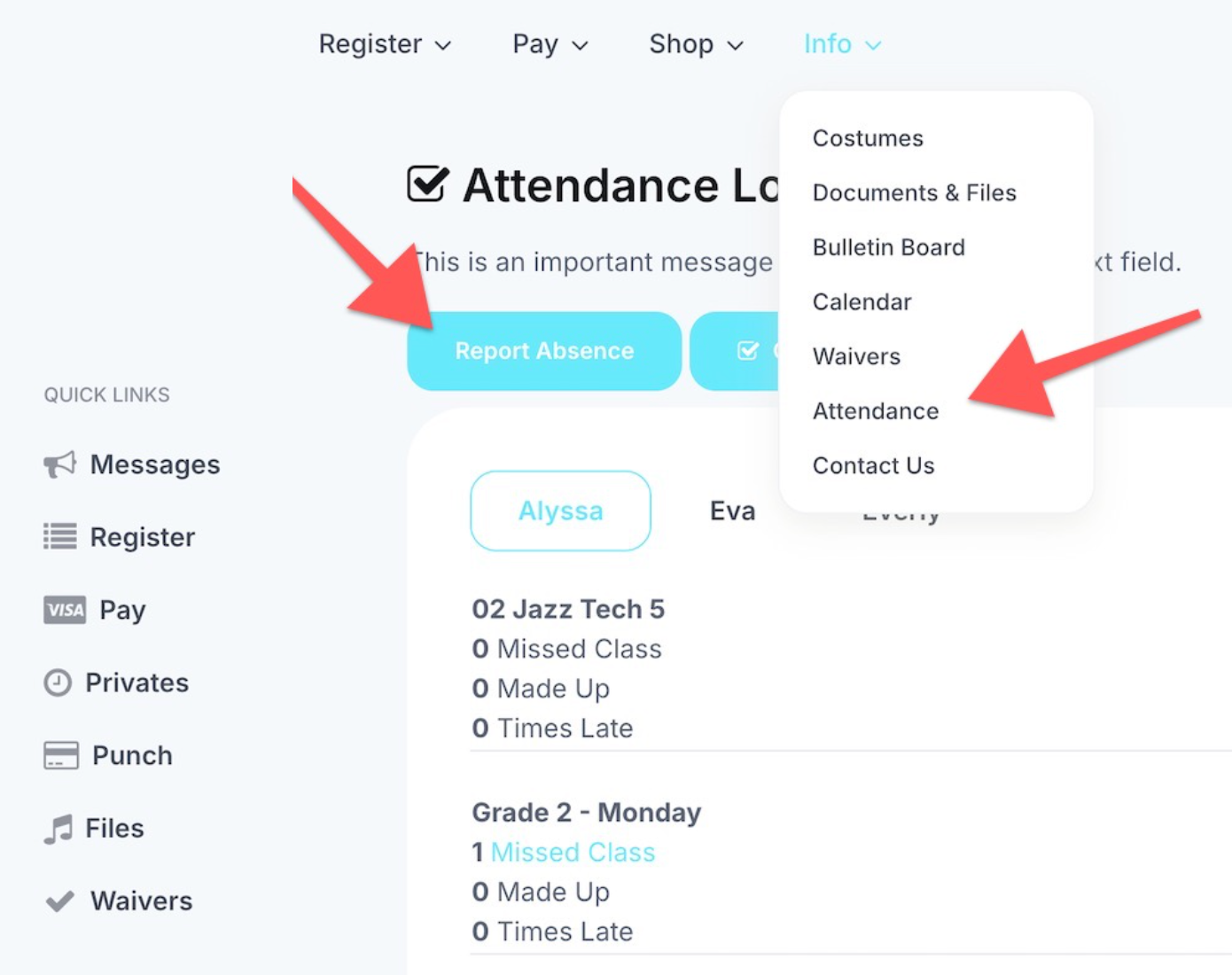Click the checkbox icon next to Attendance heading
The width and height of the screenshot is (1232, 975).
pyautogui.click(x=428, y=184)
